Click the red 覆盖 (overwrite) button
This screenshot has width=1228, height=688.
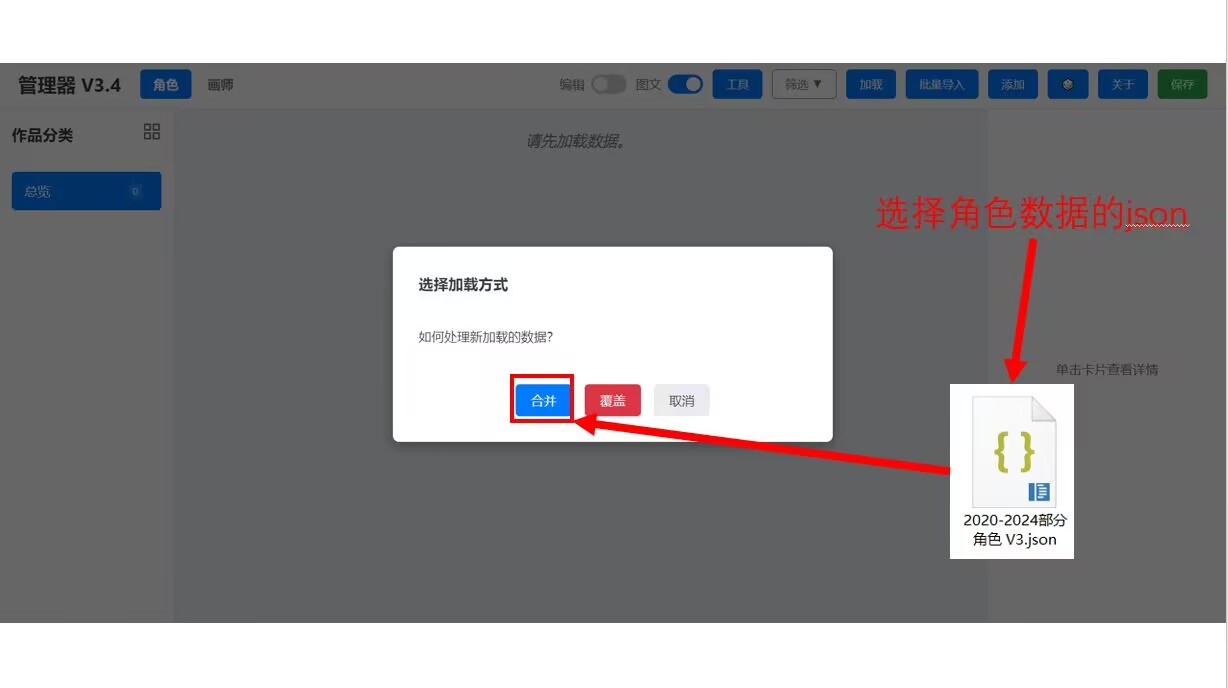tap(612, 400)
